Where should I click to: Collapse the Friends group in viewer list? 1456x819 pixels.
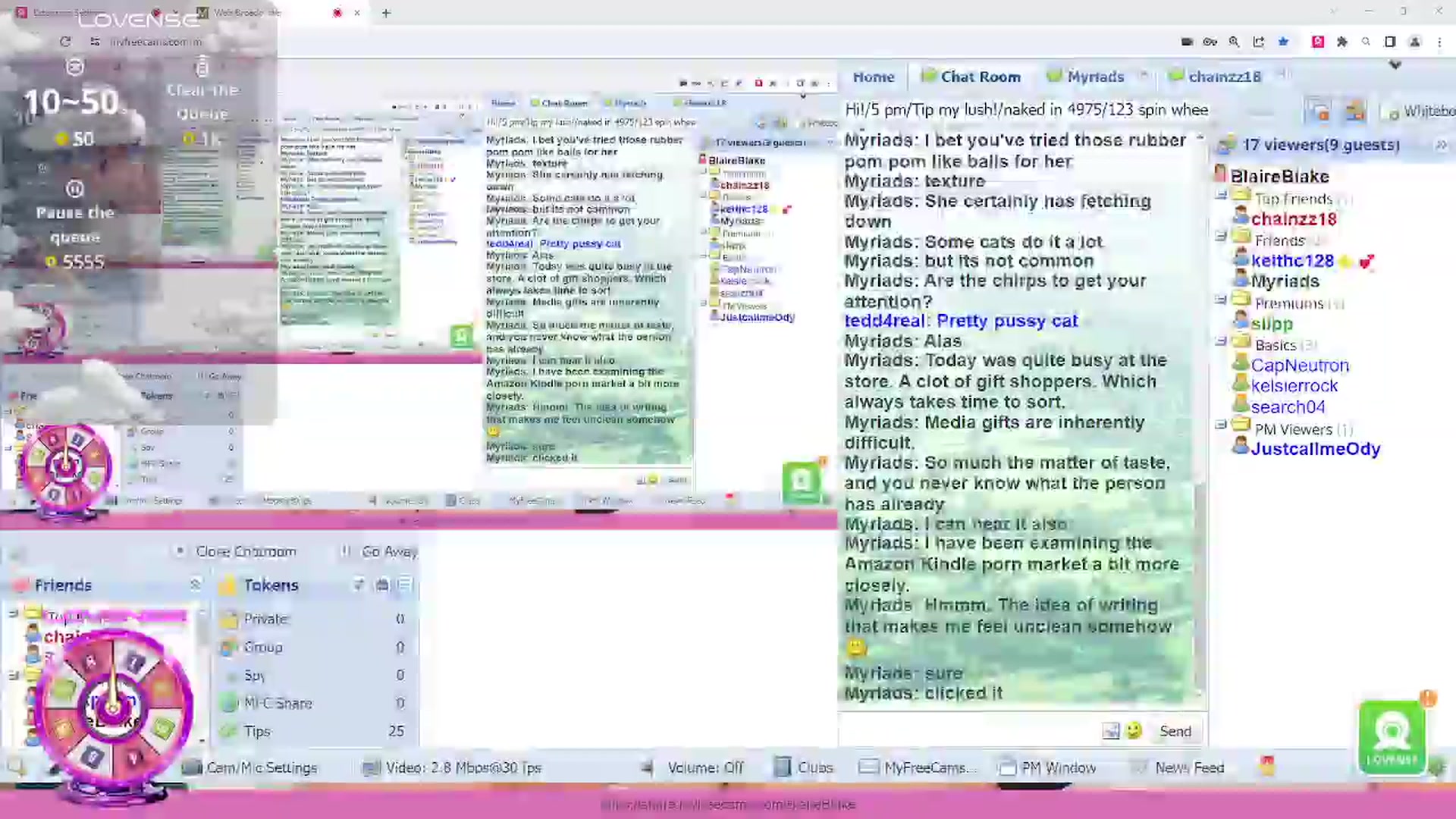pos(1221,237)
